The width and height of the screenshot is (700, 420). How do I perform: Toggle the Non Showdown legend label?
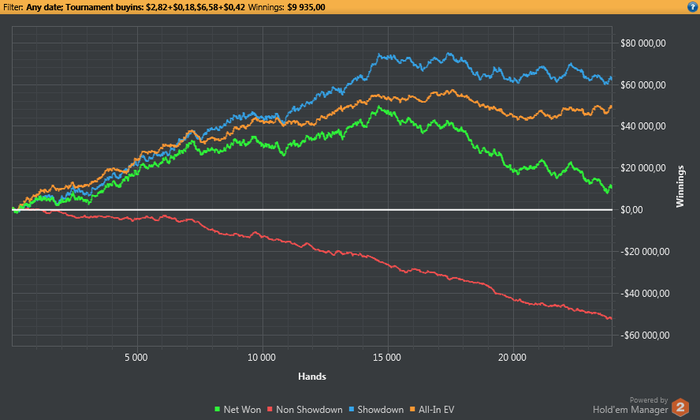309,409
